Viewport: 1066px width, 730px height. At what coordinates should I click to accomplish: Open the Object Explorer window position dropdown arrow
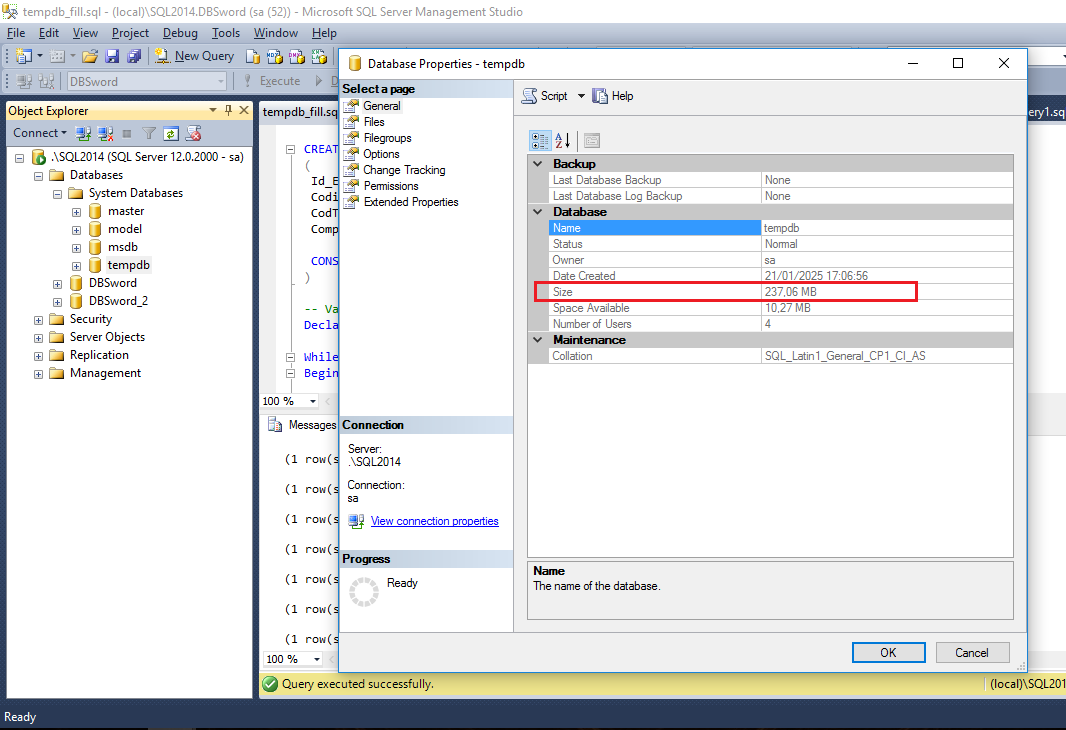213,110
